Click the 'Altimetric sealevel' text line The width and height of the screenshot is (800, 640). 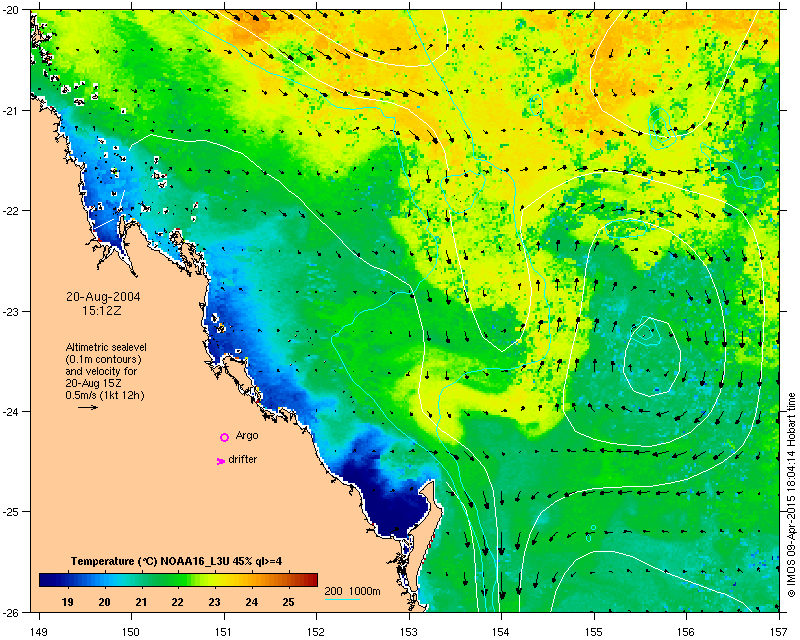point(106,347)
